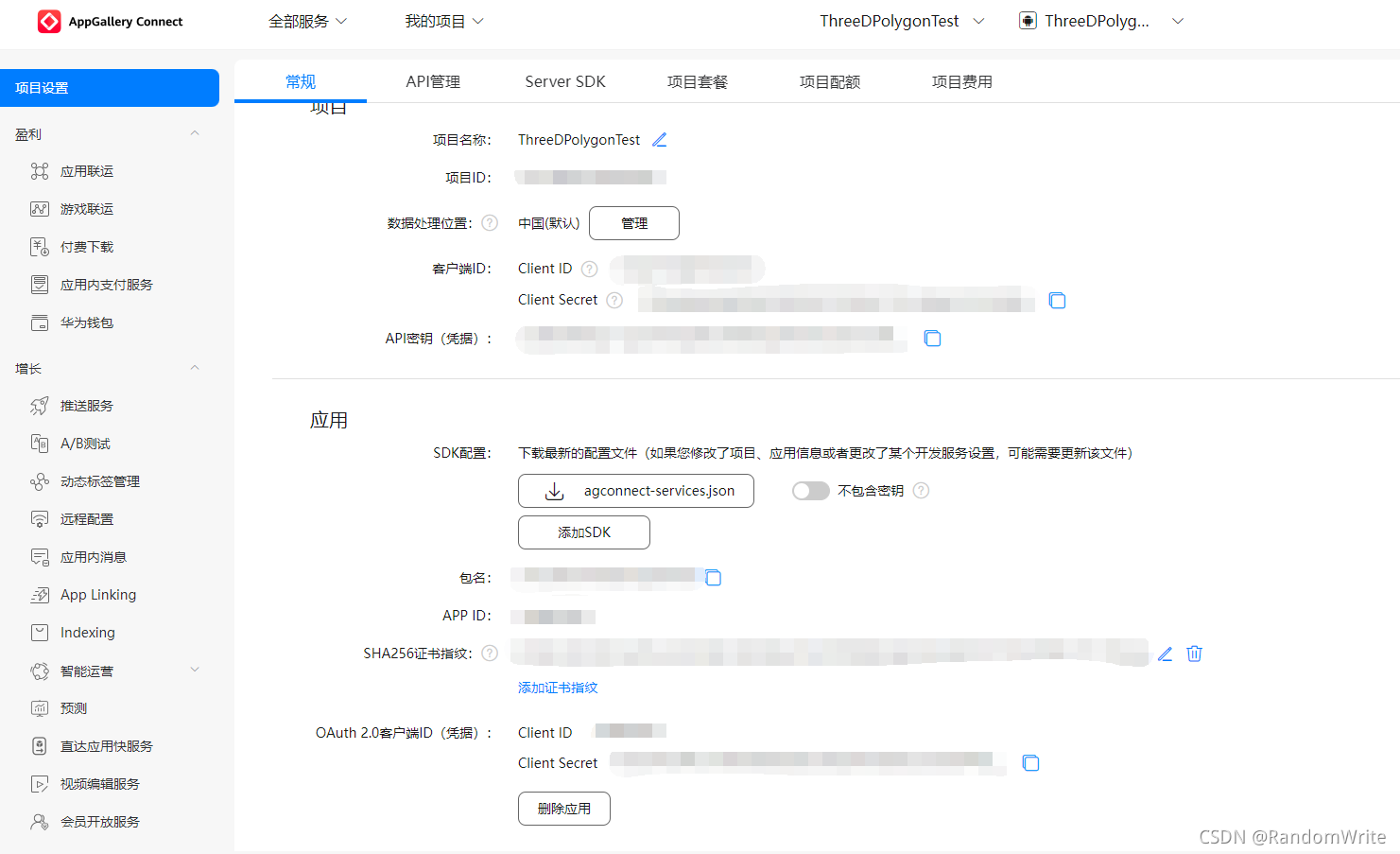The width and height of the screenshot is (1400, 854).
Task: Copy the API密钥 value
Action: pyautogui.click(x=932, y=339)
